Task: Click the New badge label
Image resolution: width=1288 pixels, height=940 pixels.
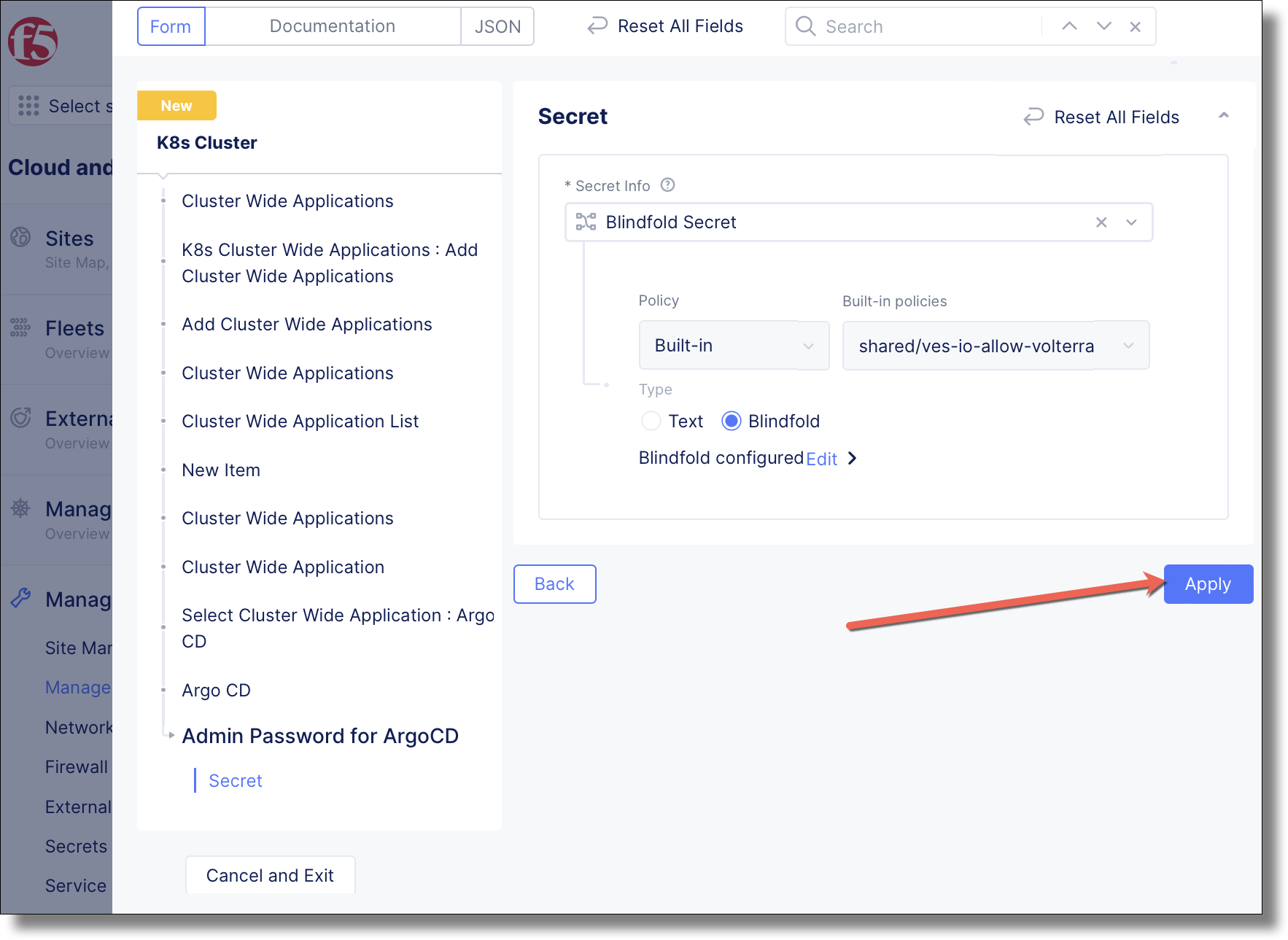Action: (x=176, y=105)
